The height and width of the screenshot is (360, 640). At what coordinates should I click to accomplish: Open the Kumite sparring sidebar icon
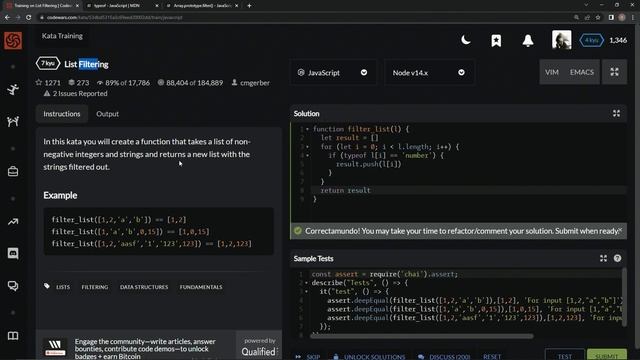tap(13, 121)
